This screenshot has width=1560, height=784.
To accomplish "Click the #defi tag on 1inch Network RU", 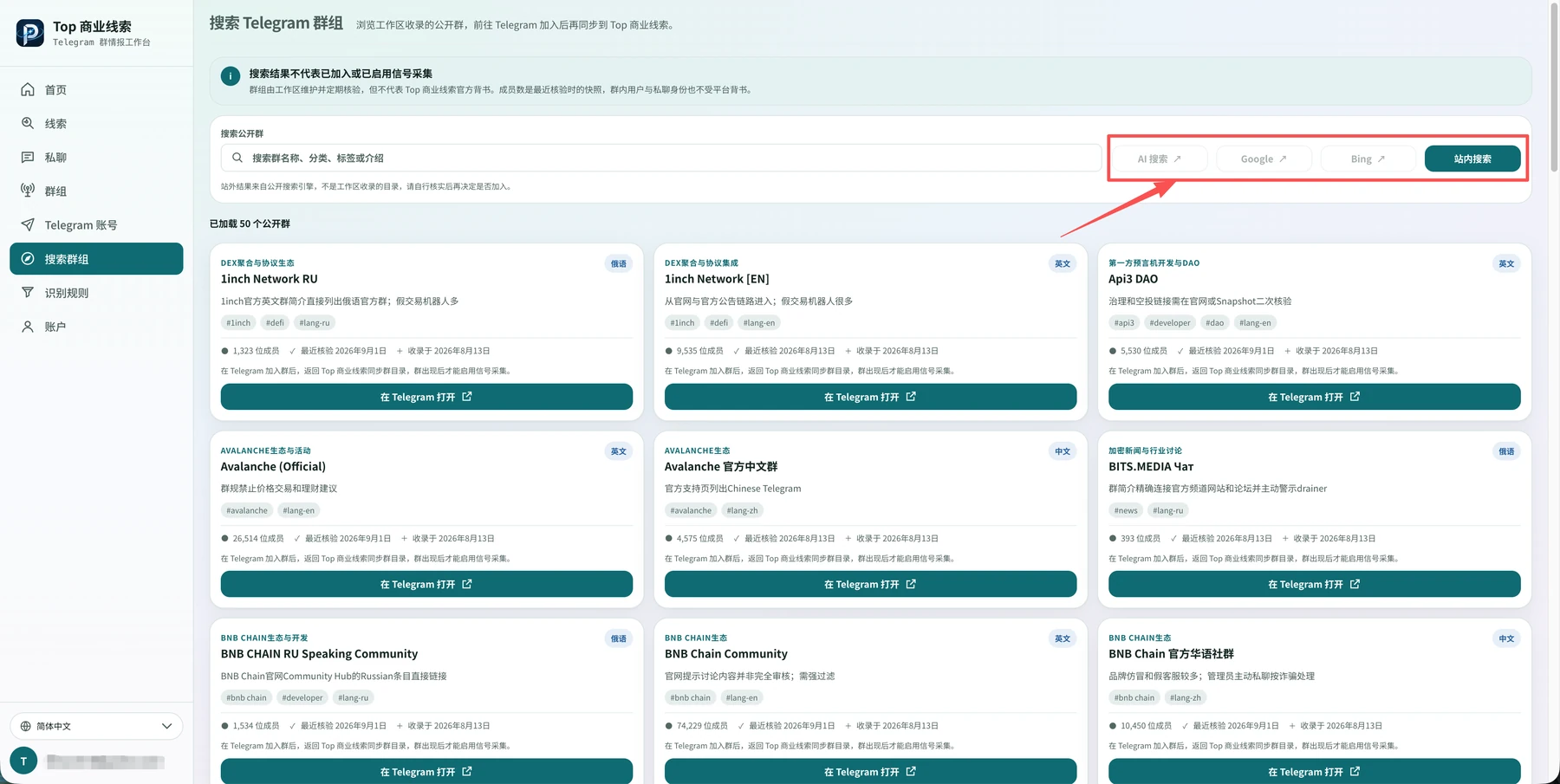I will 275,323.
